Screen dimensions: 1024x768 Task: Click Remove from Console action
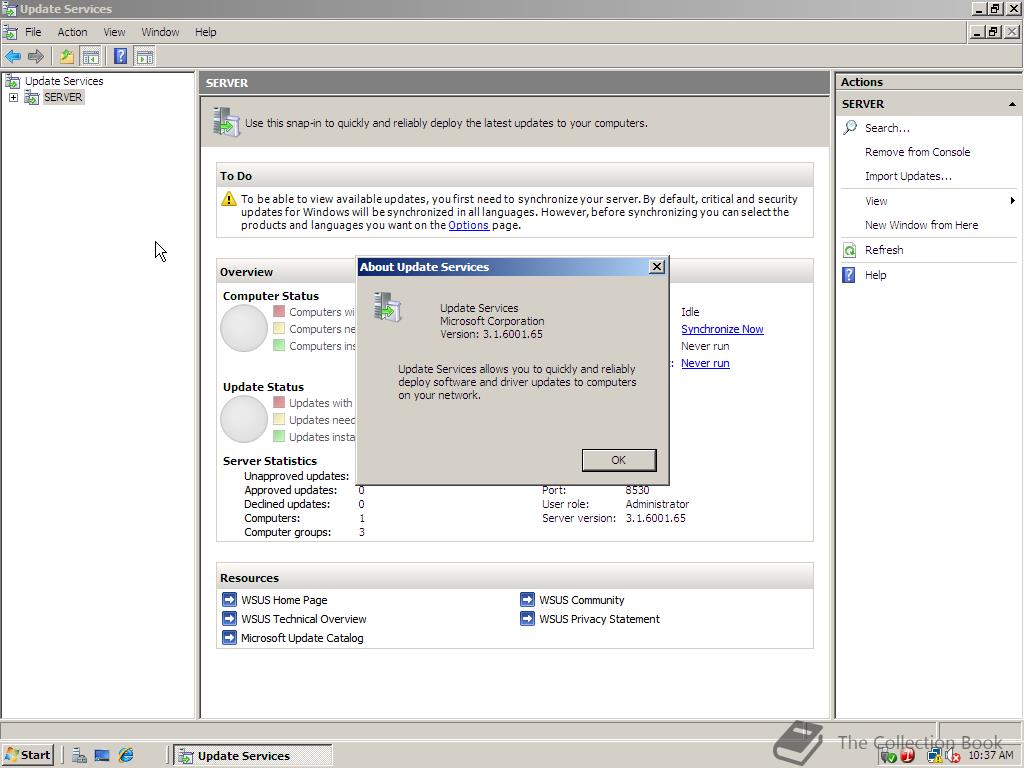pos(917,152)
